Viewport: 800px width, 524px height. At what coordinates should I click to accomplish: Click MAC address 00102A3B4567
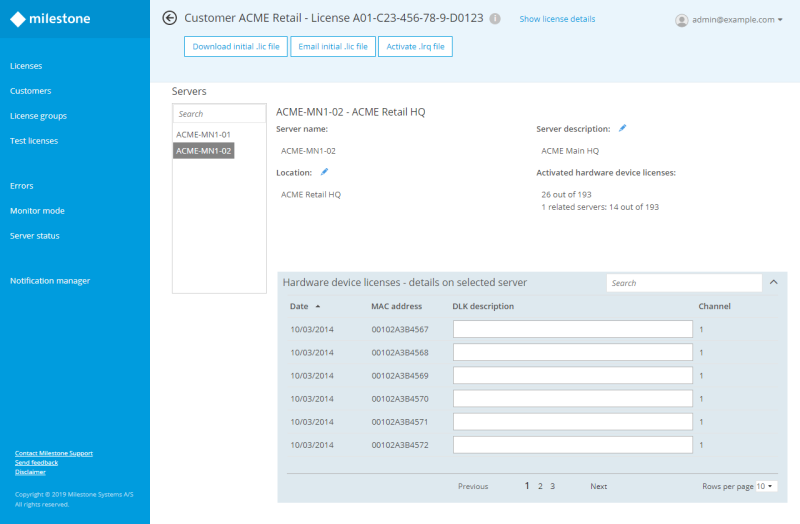(x=400, y=330)
